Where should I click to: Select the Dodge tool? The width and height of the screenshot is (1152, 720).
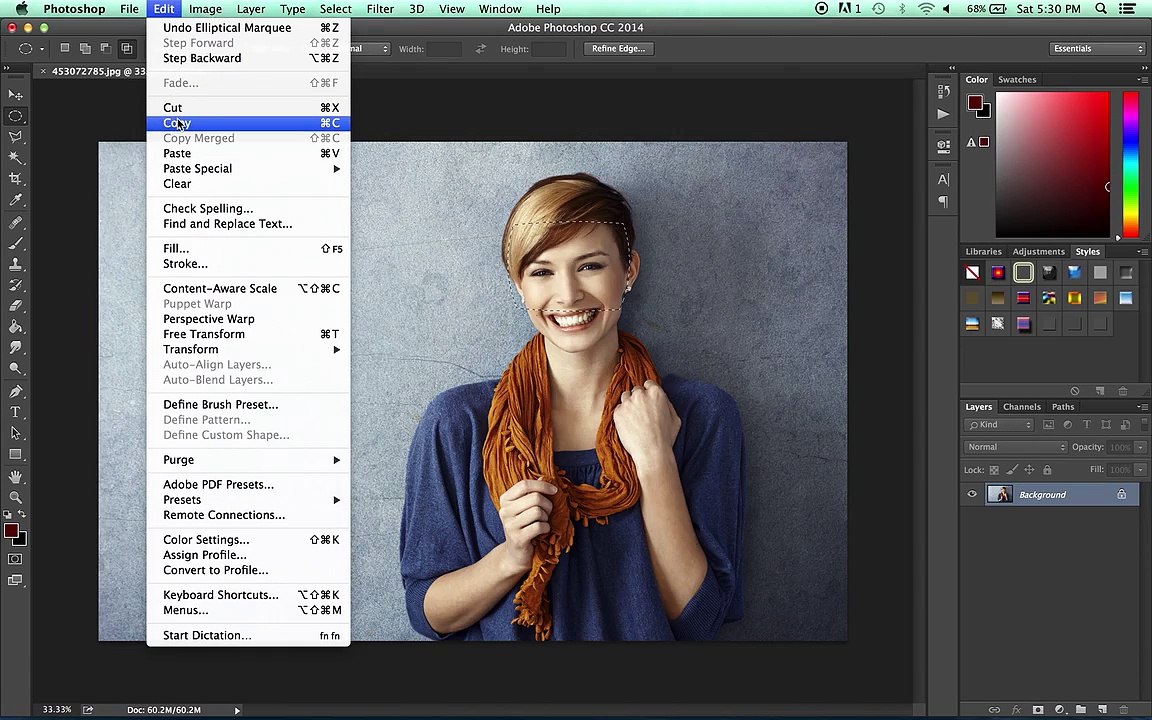[15, 368]
